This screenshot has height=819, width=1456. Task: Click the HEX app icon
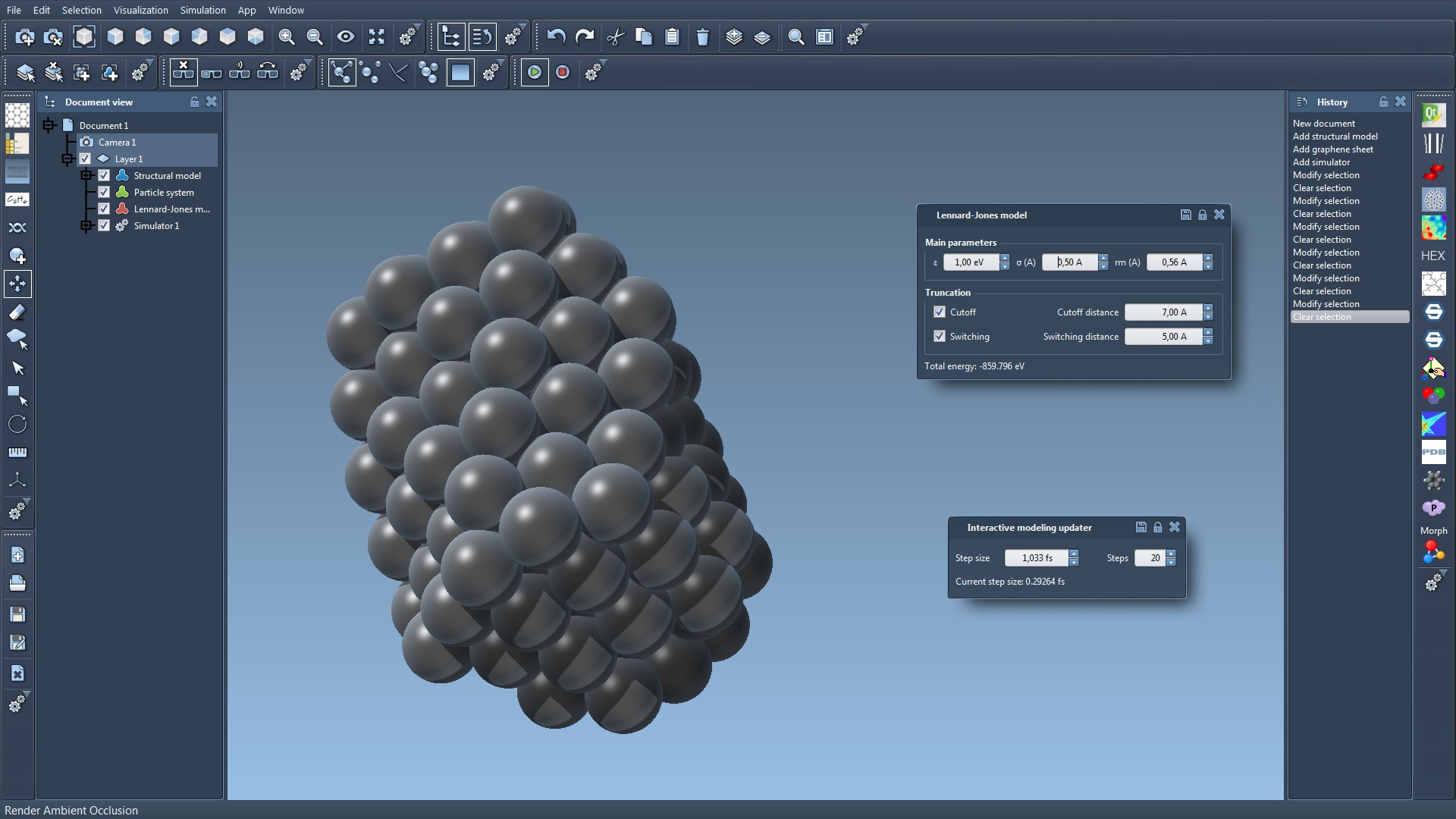tap(1432, 256)
